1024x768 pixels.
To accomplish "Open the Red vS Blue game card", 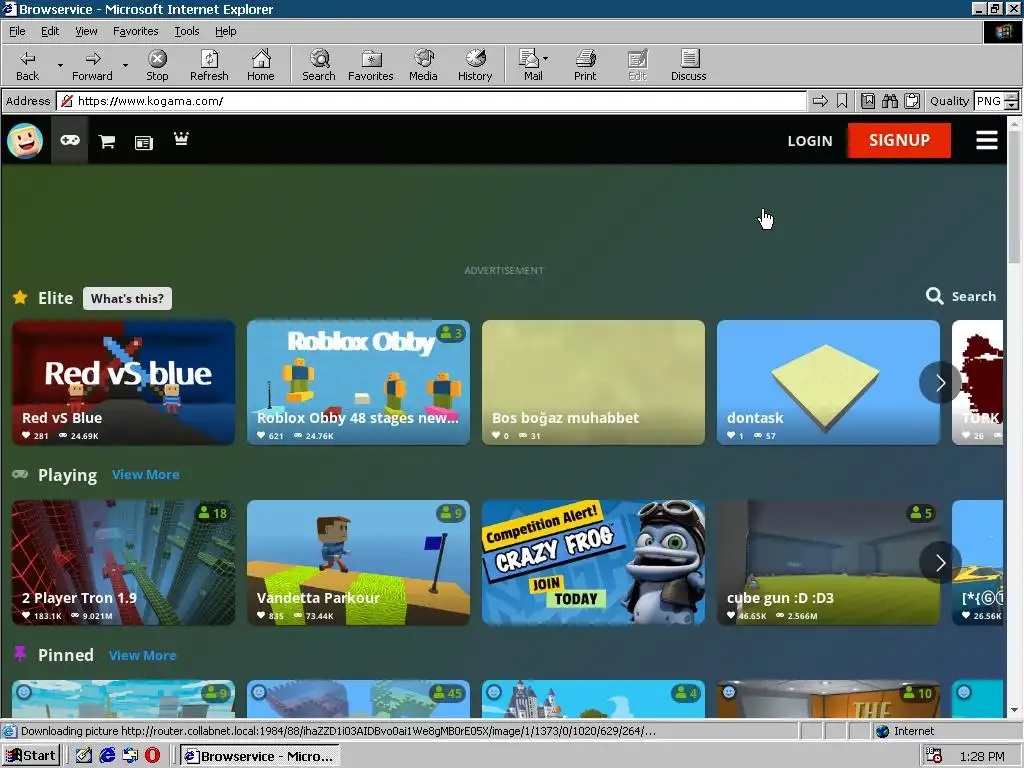I will click(x=123, y=383).
